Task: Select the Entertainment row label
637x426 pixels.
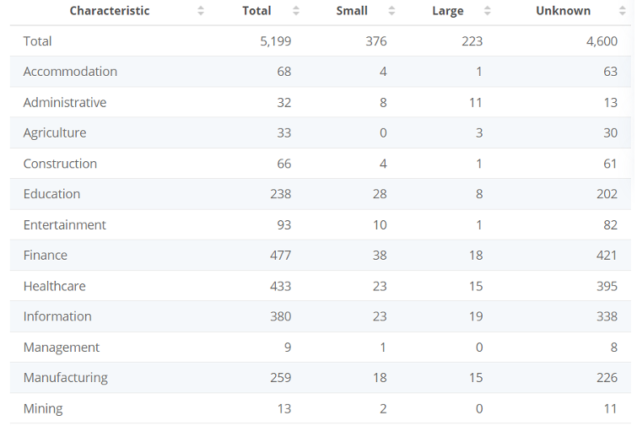Action: [x=63, y=225]
